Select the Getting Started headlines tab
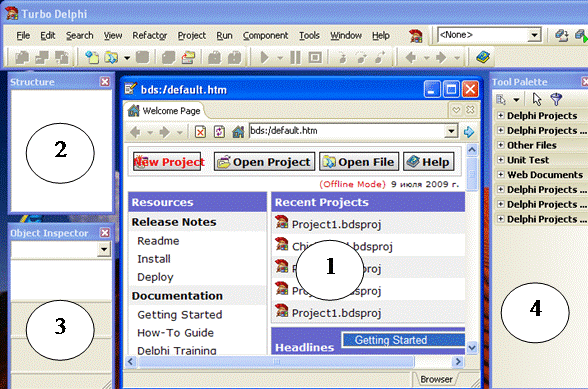Screen dimensions: 588x389 point(403,340)
